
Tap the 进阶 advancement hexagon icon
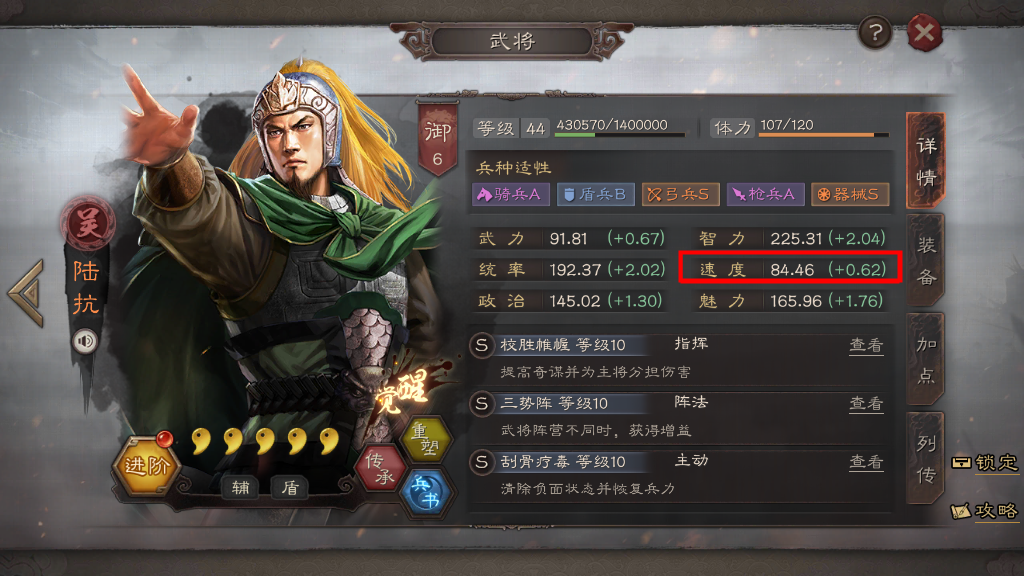(x=146, y=466)
